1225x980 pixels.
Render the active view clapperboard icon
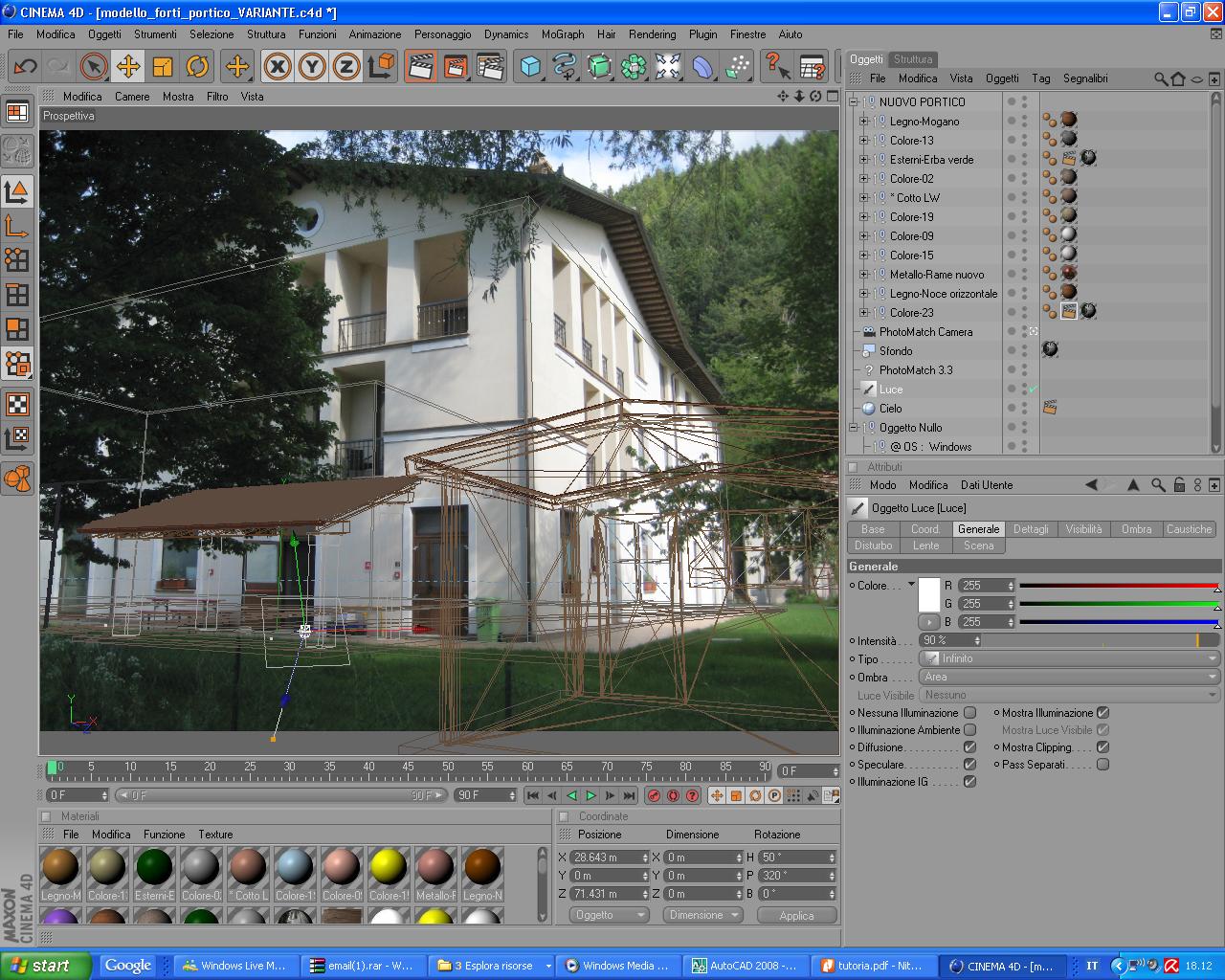point(420,66)
